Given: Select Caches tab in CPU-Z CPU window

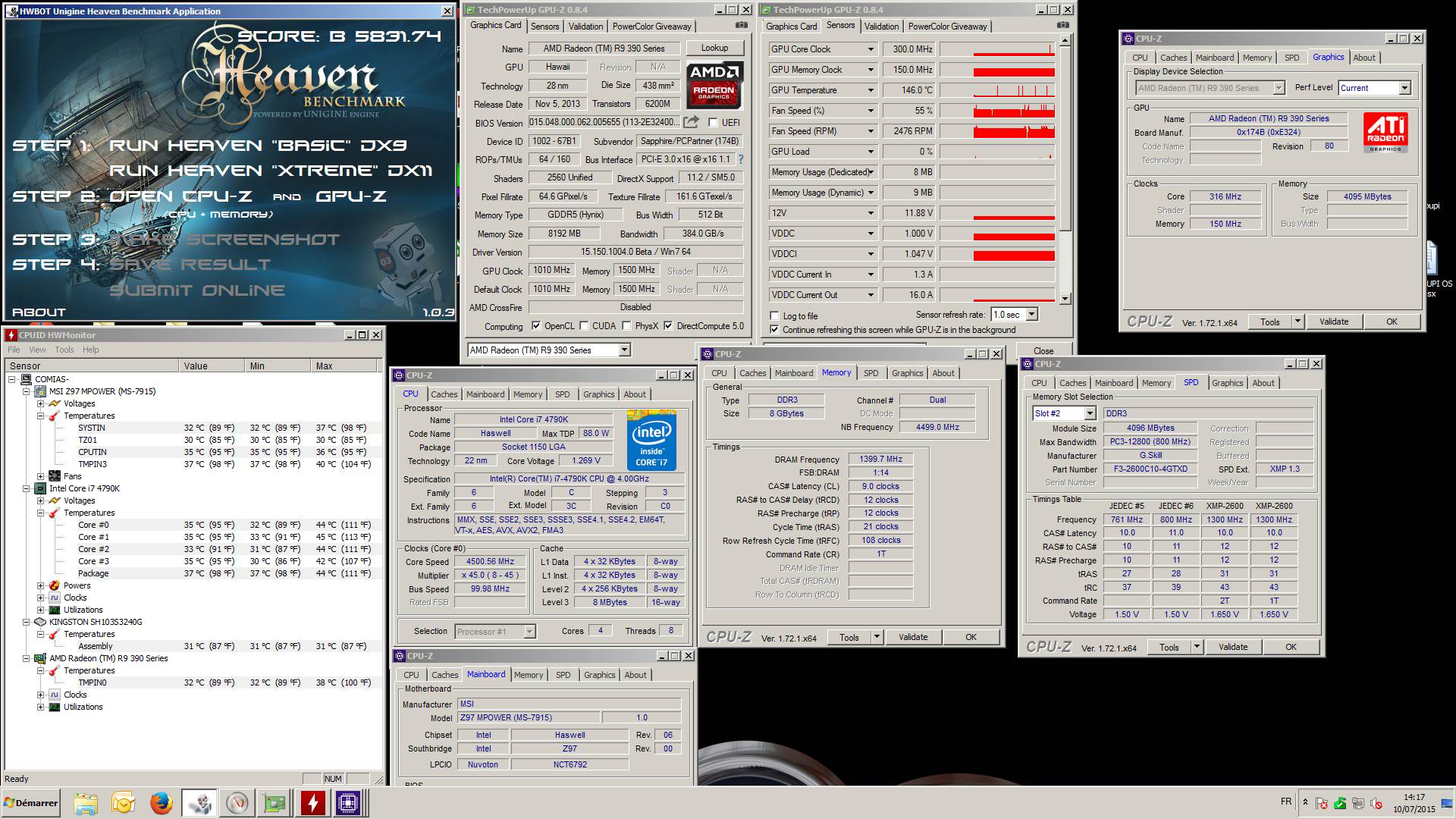Looking at the screenshot, I should pyautogui.click(x=444, y=394).
